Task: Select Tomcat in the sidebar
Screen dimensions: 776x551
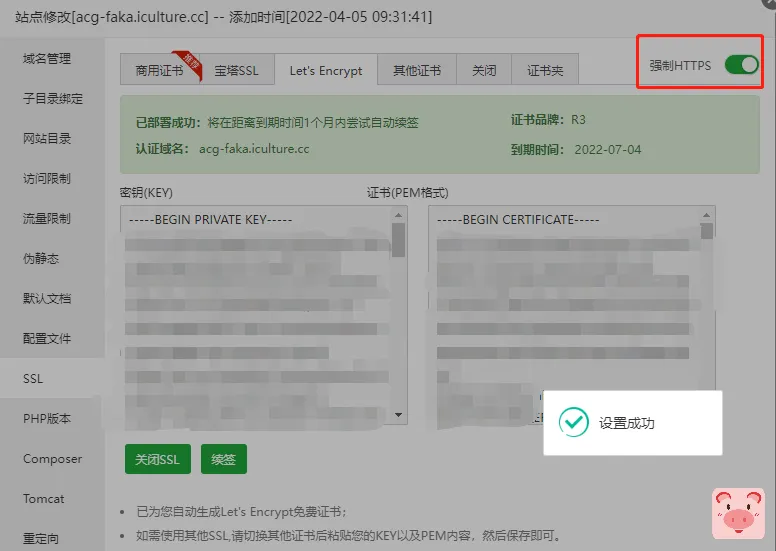Action: pos(44,499)
